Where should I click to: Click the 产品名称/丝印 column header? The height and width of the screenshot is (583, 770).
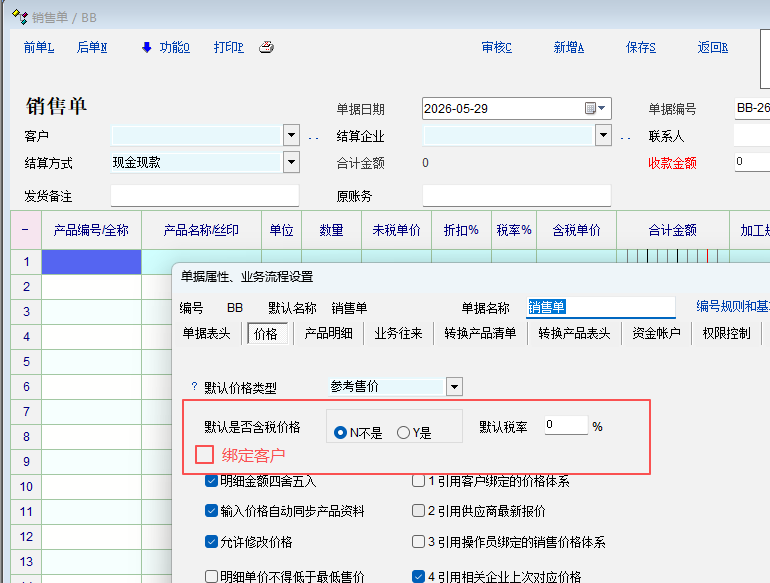[x=201, y=230]
